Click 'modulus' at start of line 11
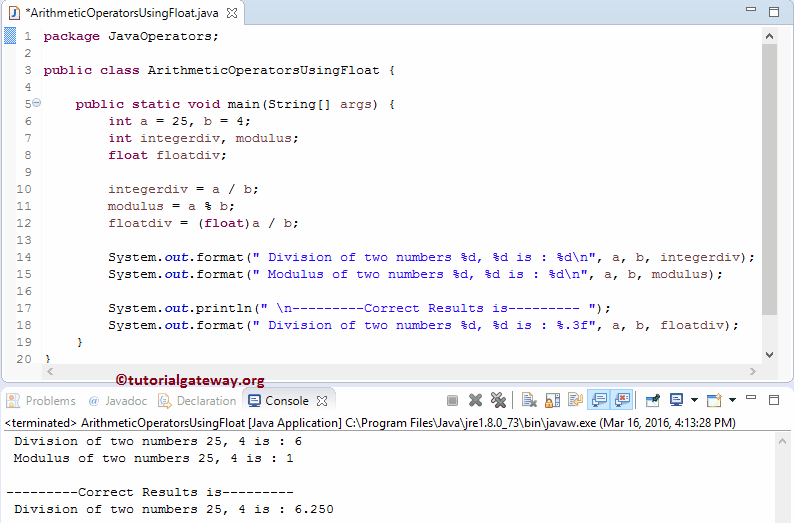Image resolution: width=794 pixels, height=523 pixels. click(136, 207)
